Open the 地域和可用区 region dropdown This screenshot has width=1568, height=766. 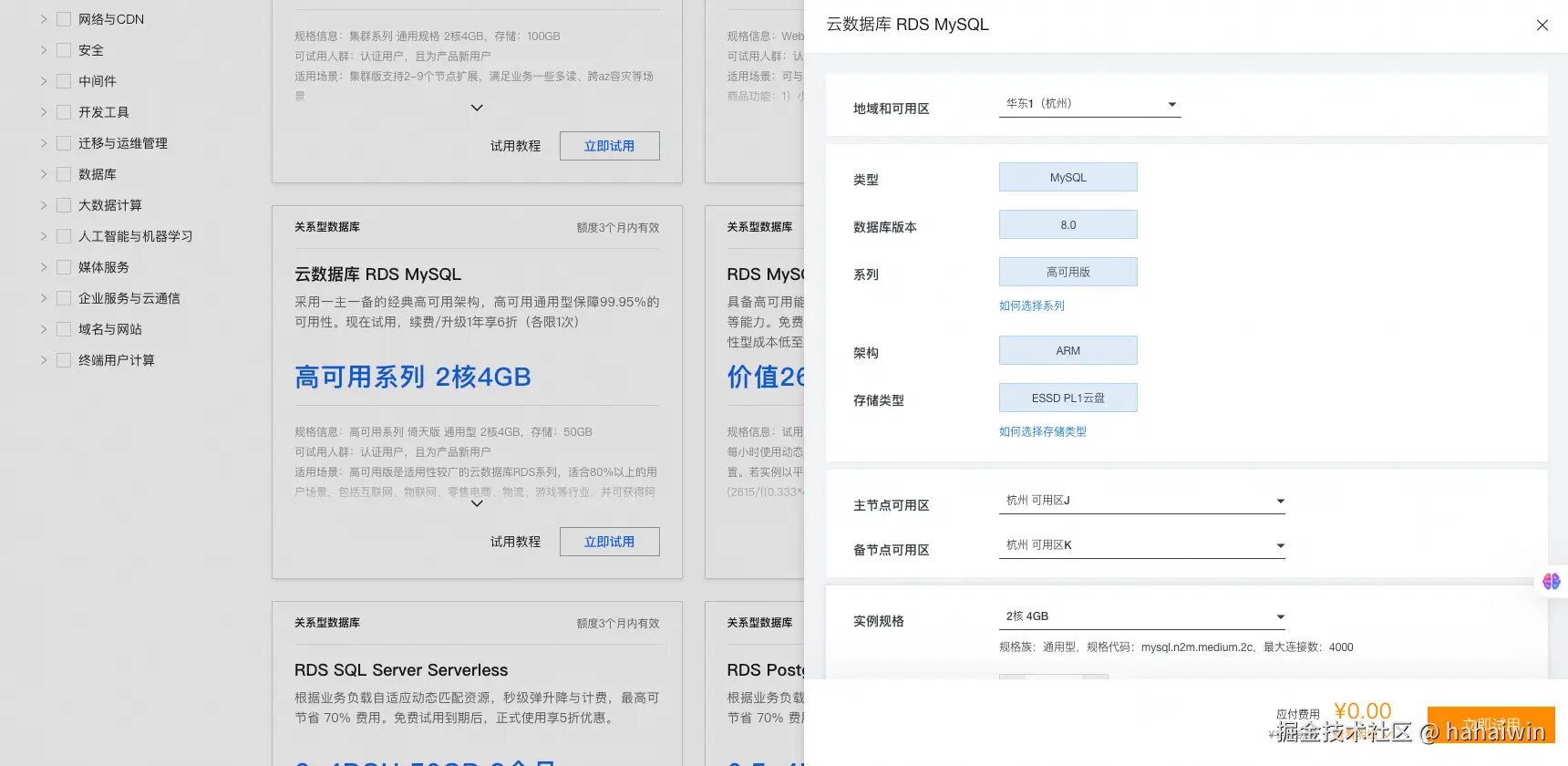pyautogui.click(x=1090, y=104)
